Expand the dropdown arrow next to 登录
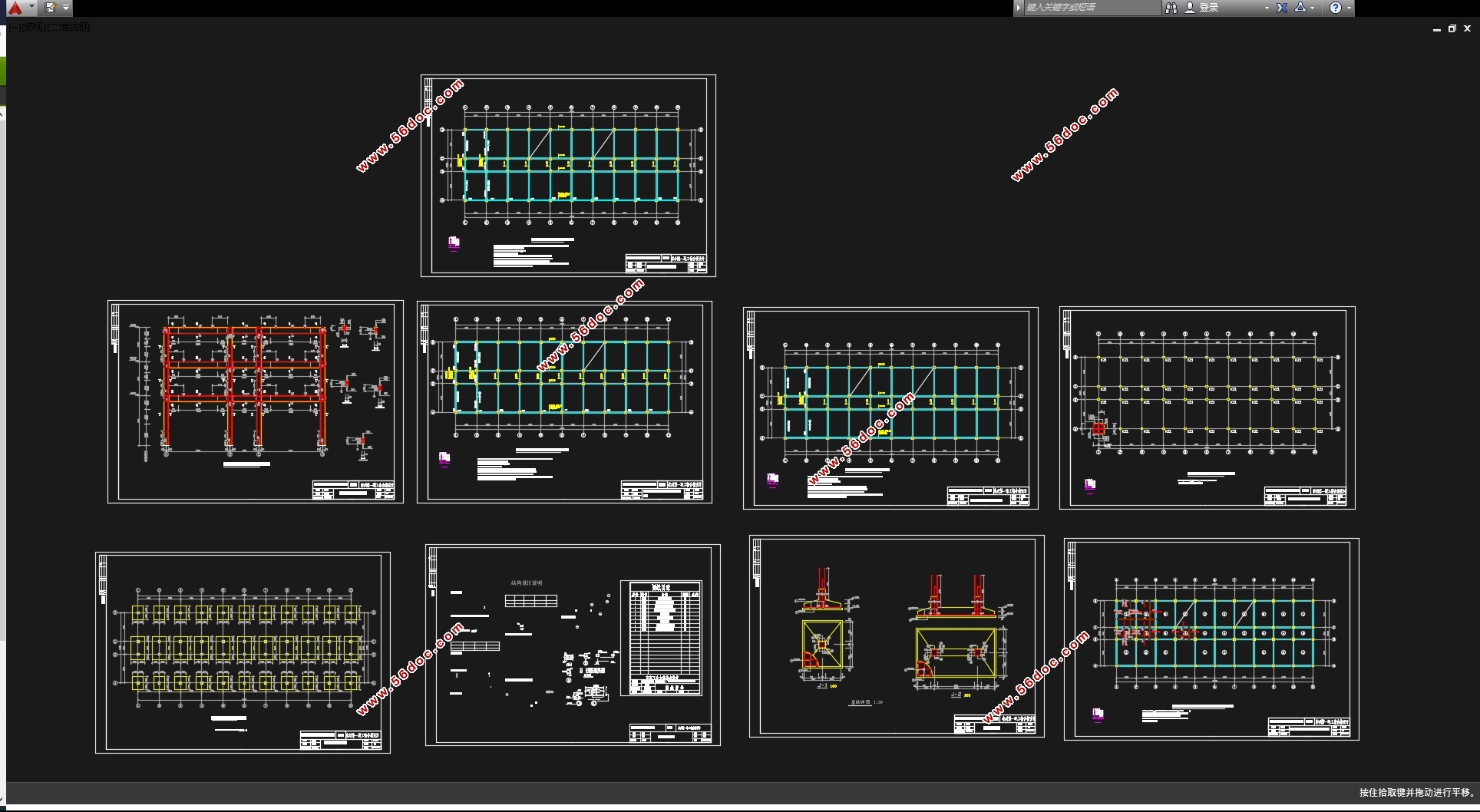The width and height of the screenshot is (1480, 812). click(1267, 8)
